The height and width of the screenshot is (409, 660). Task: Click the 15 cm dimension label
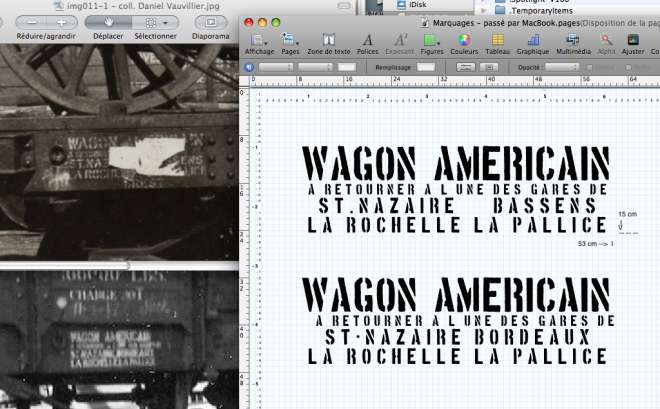tap(628, 214)
